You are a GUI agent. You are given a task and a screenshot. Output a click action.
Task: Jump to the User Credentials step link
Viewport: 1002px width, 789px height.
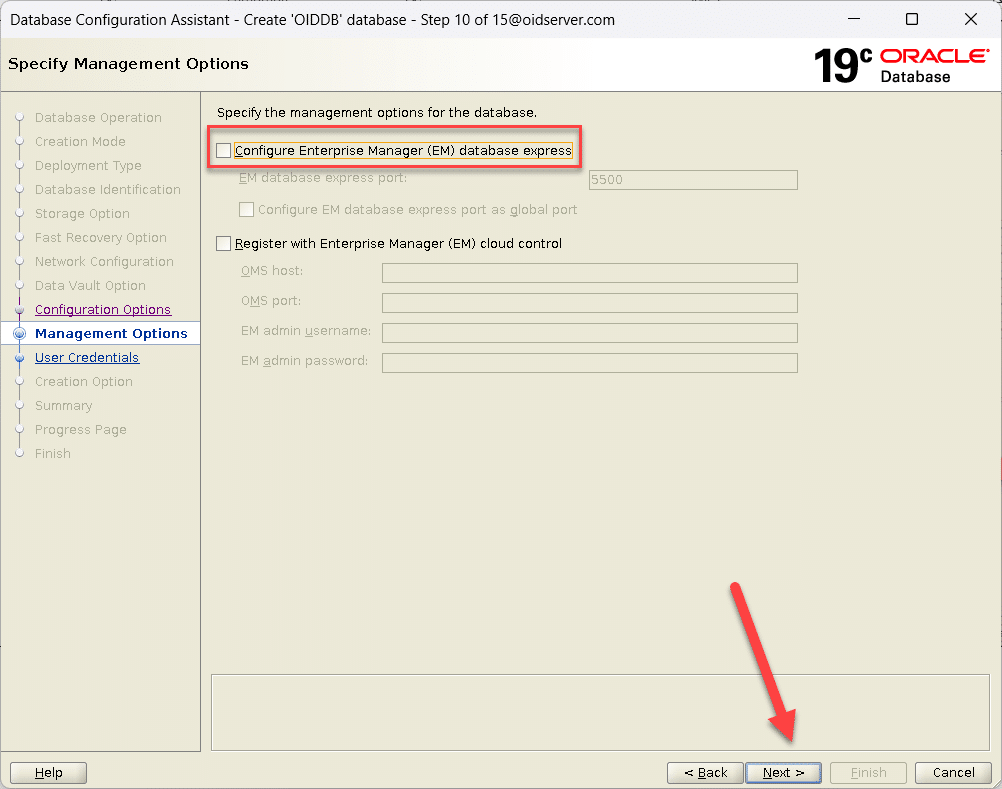pyautogui.click(x=86, y=358)
